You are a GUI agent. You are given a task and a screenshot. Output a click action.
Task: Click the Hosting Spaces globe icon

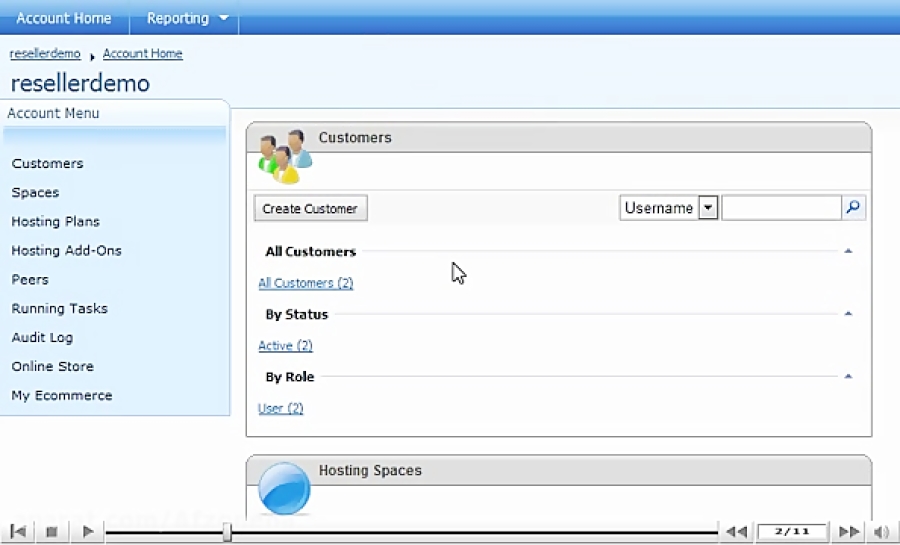click(x=284, y=488)
